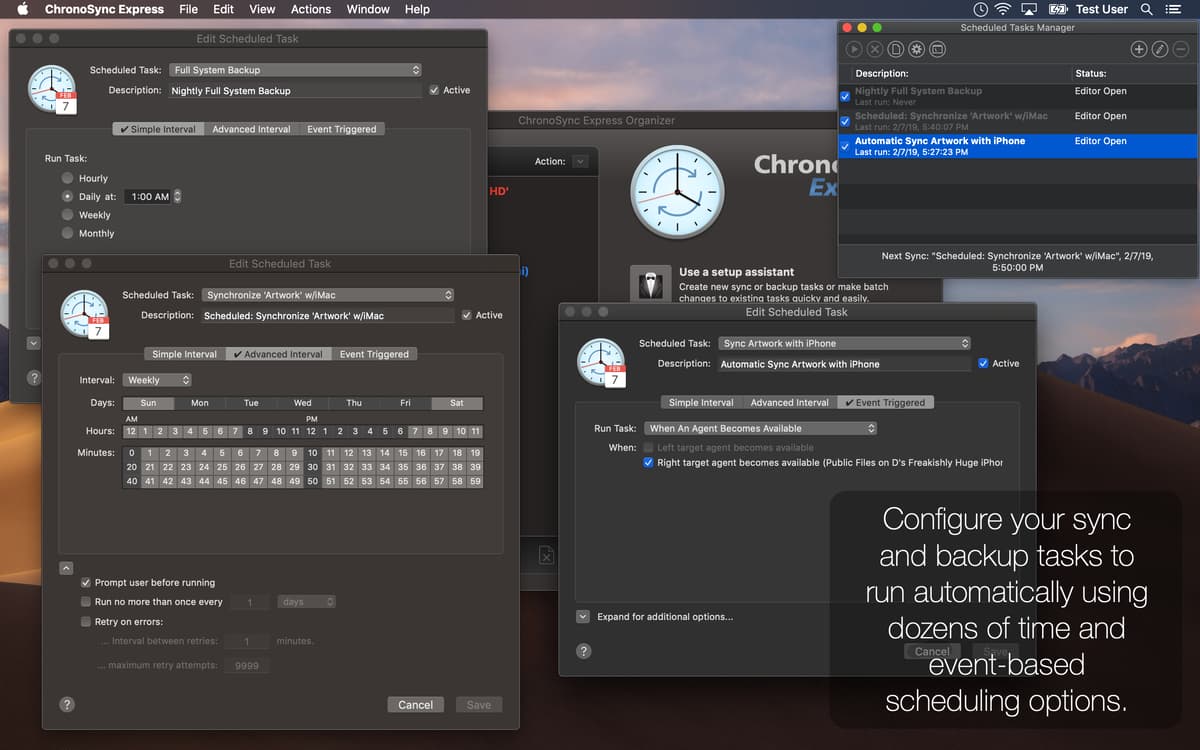Screen dimensions: 1200x750
Task: Switch to the Event Triggered tab
Action: pyautogui.click(x=885, y=402)
